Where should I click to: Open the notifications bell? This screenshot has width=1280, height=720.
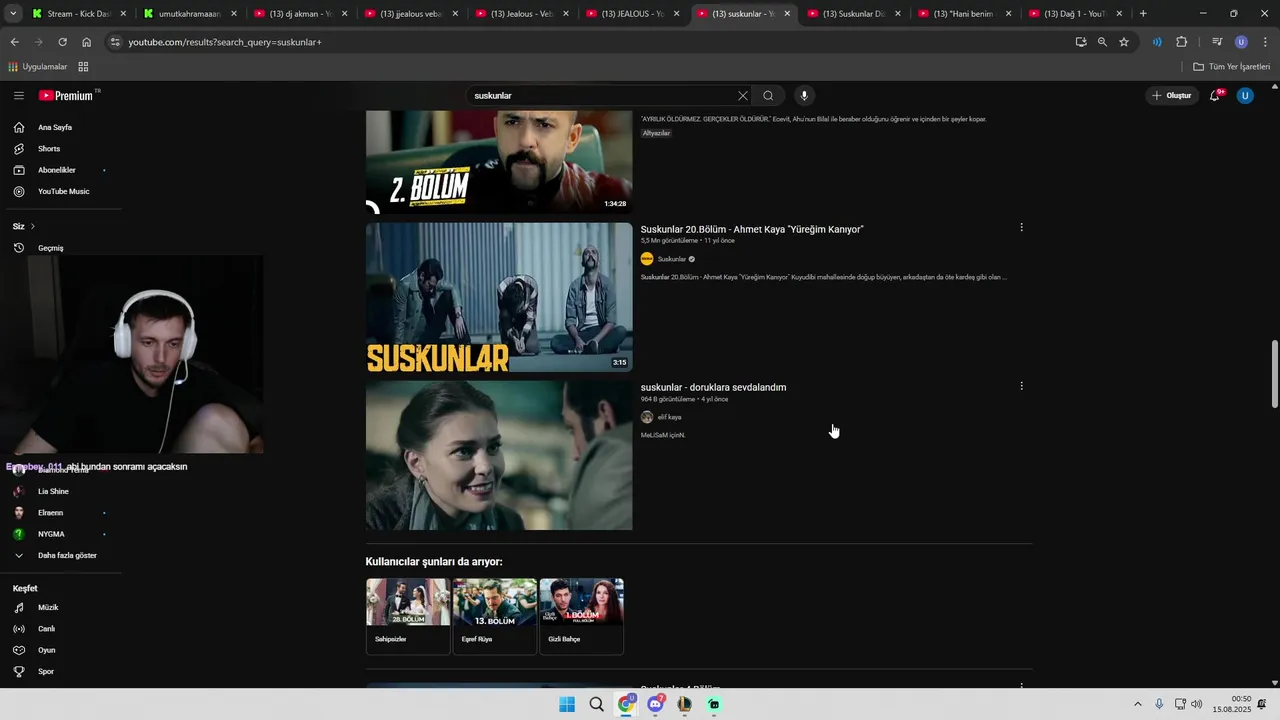(x=1215, y=95)
